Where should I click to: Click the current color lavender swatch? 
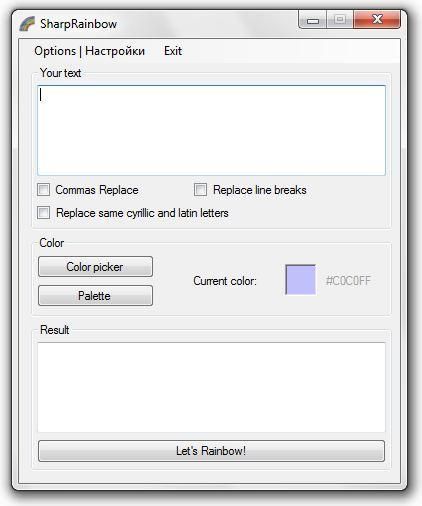pos(300,280)
